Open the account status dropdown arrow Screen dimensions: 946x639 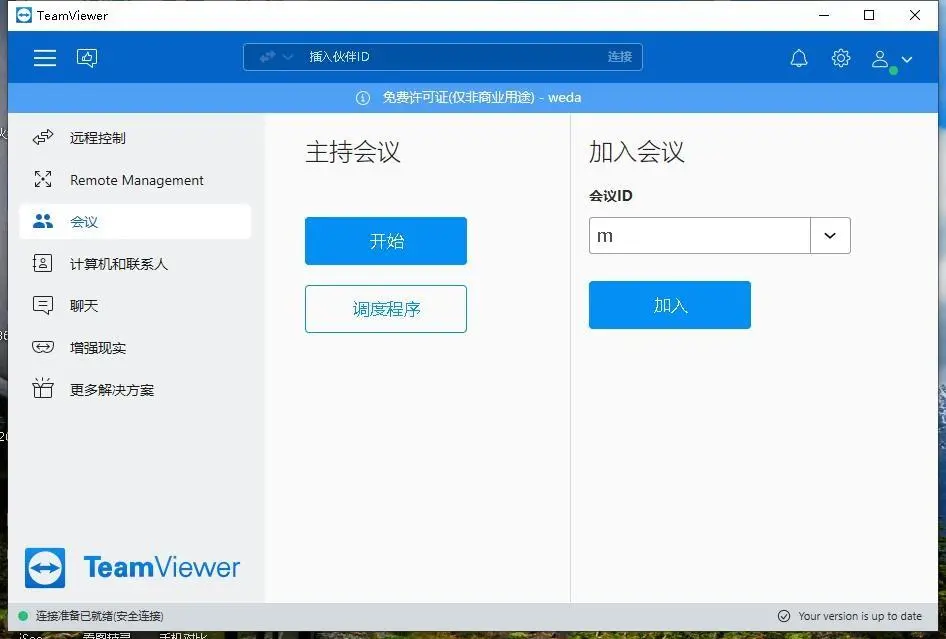[908, 60]
